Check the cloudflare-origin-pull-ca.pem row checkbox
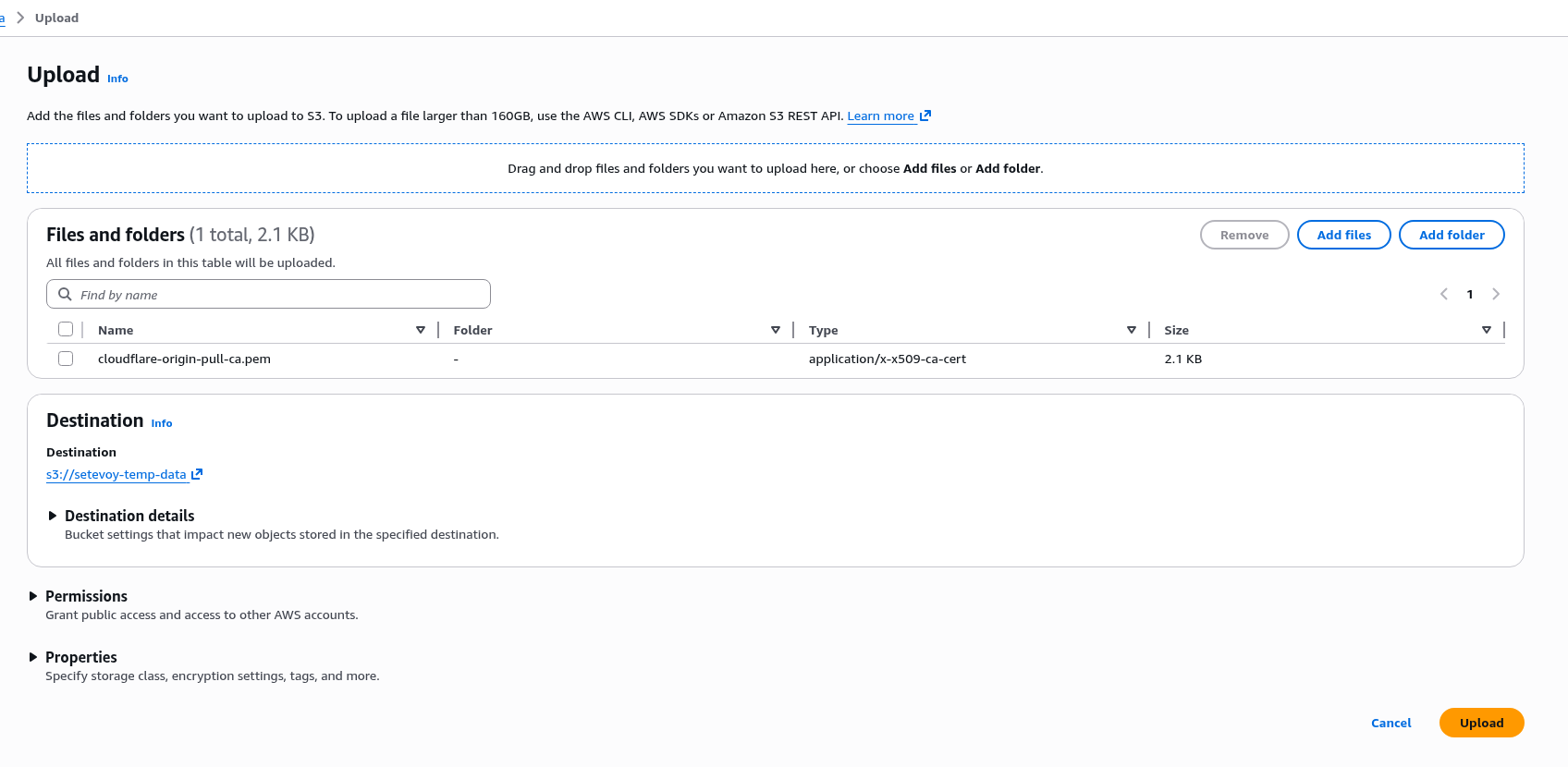This screenshot has height=767, width=1568. (66, 359)
